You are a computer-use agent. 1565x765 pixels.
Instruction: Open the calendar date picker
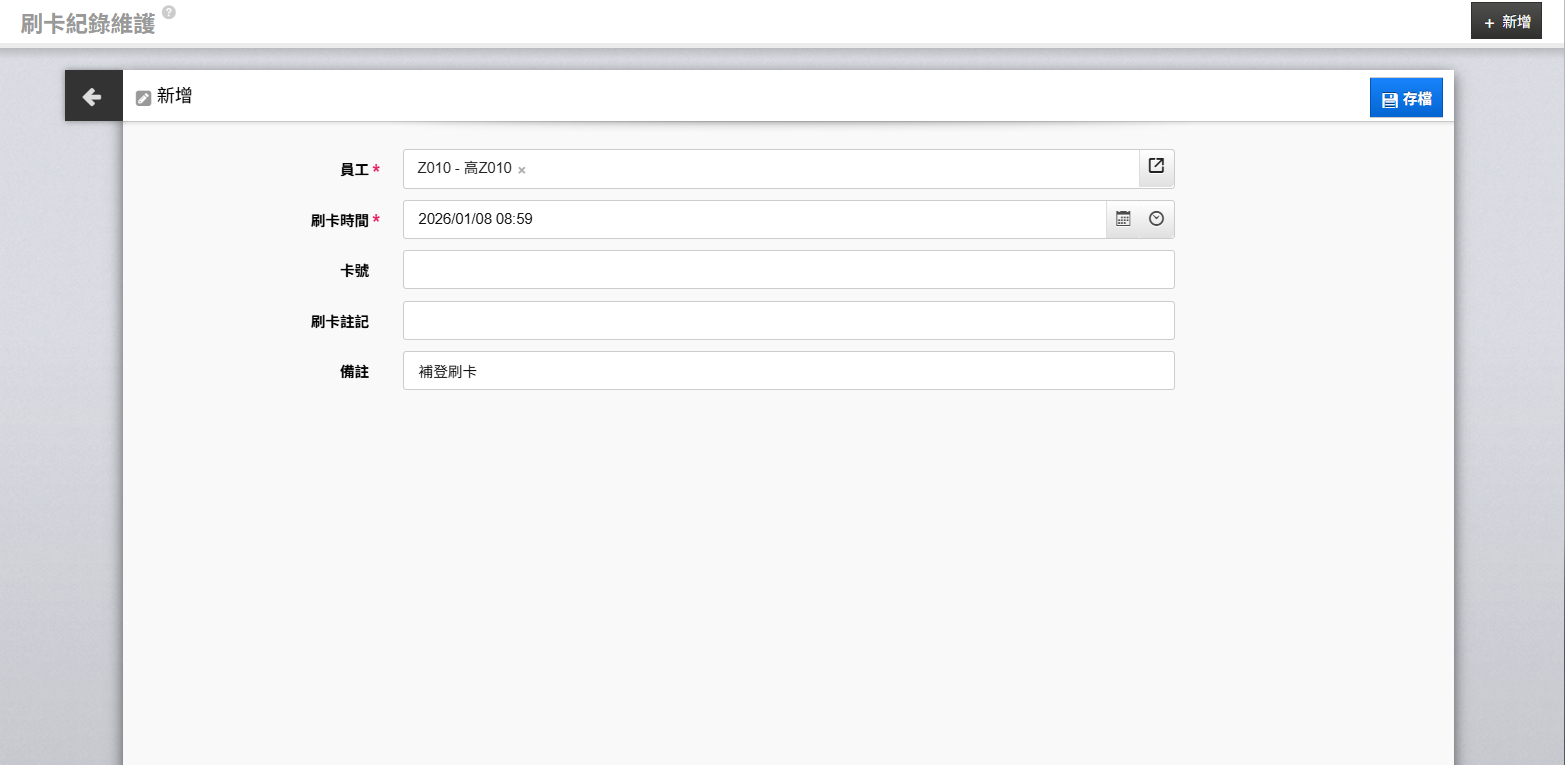(x=1123, y=219)
